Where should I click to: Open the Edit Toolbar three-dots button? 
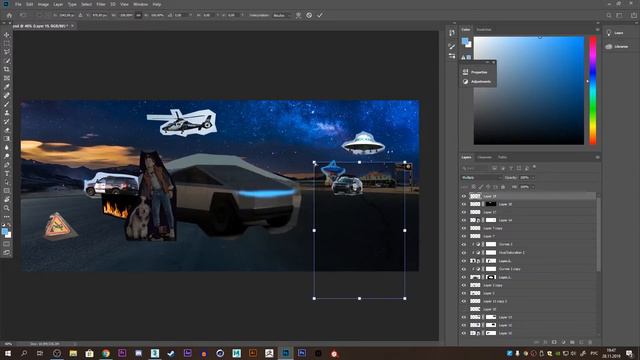click(x=7, y=217)
